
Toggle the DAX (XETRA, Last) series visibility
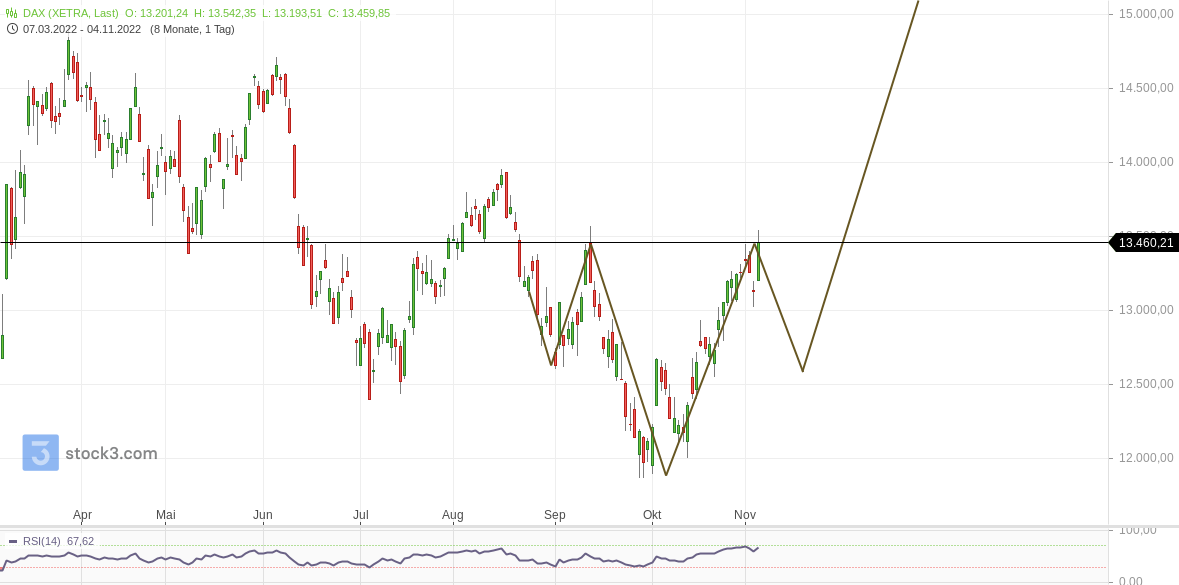70,12
